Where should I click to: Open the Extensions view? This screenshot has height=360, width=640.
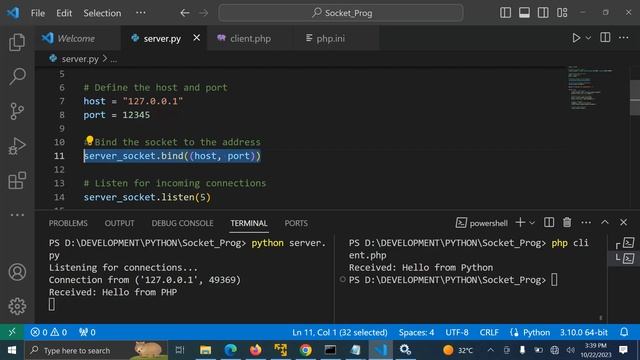(x=17, y=180)
